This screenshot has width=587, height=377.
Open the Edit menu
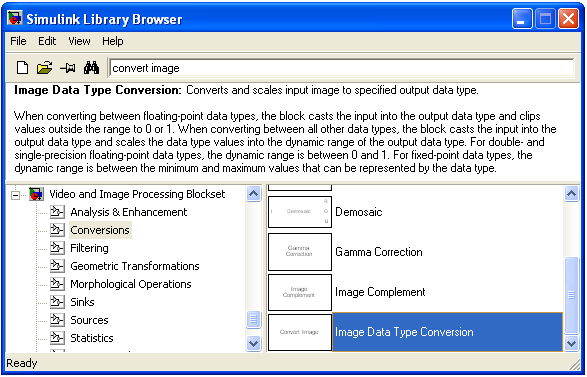click(x=47, y=41)
